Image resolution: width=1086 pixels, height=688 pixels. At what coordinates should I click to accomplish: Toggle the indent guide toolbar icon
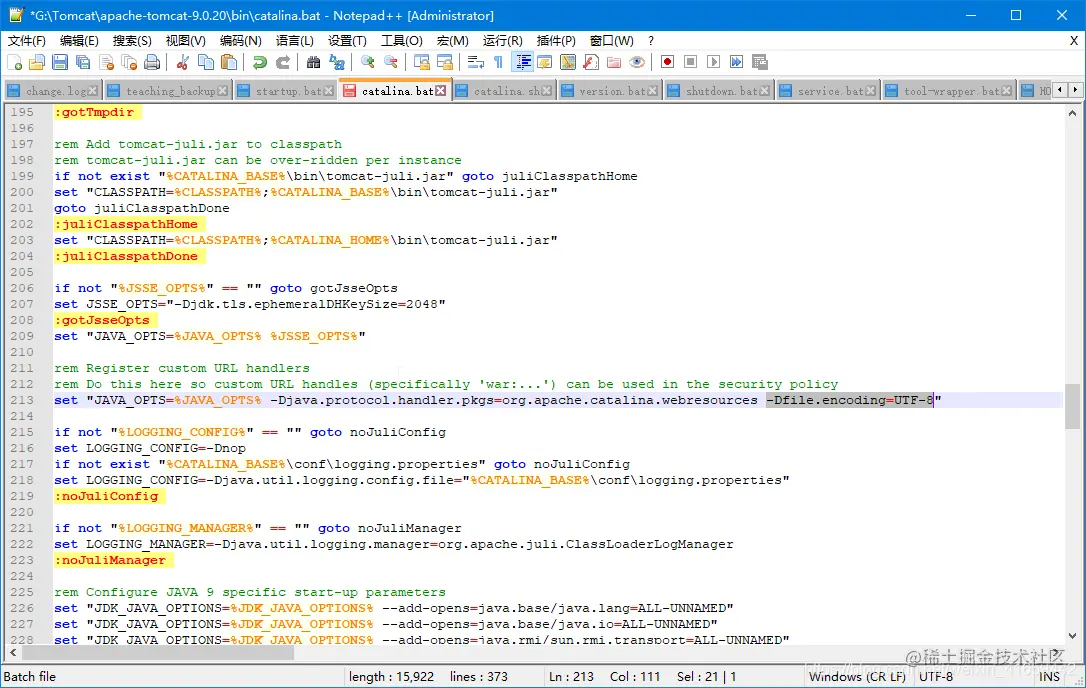point(522,62)
